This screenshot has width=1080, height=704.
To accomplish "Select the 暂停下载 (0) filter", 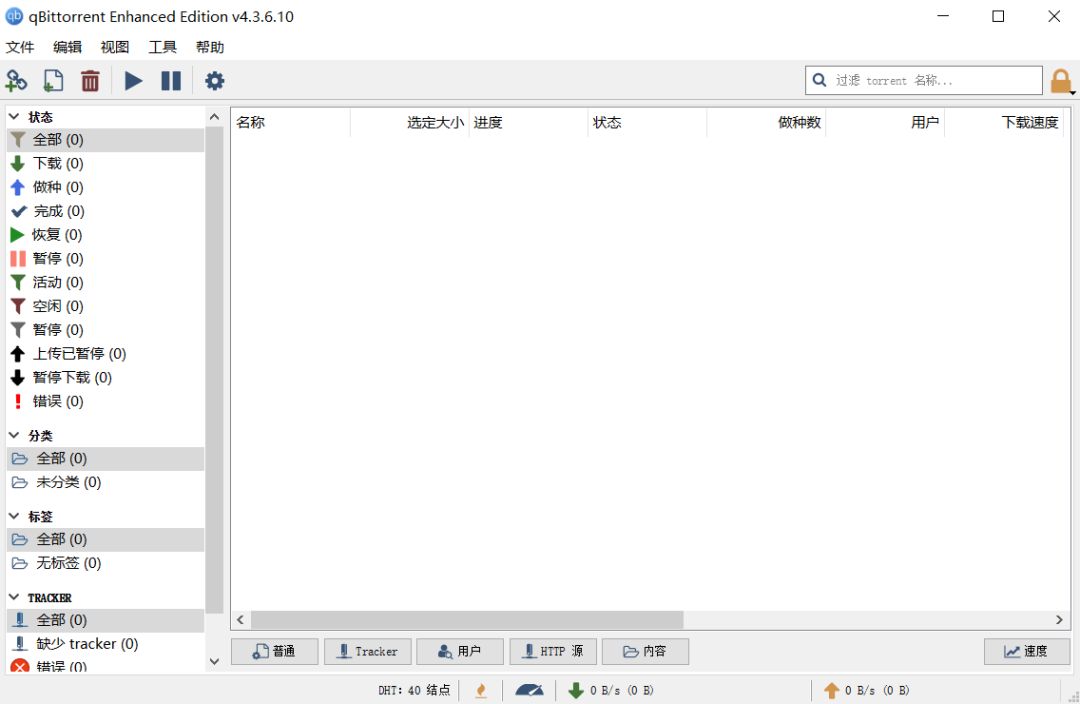I will (105, 377).
